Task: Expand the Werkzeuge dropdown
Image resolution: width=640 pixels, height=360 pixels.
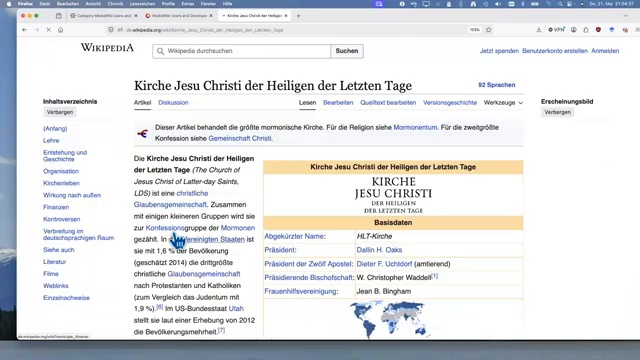Action: pos(503,103)
